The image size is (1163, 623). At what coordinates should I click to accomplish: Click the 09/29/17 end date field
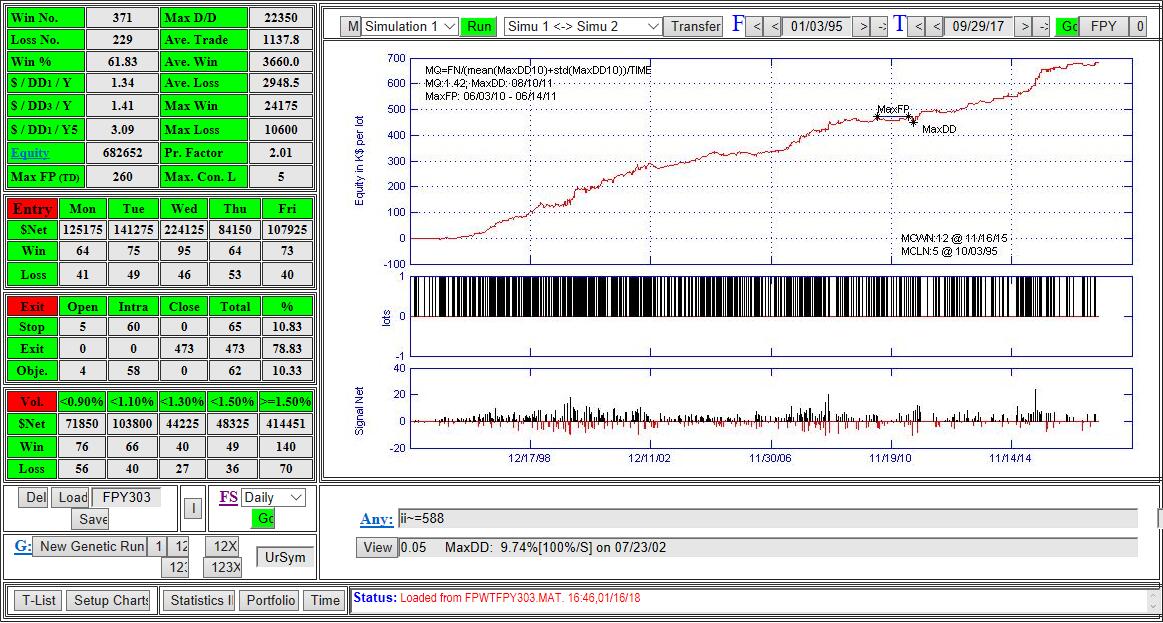pyautogui.click(x=978, y=27)
